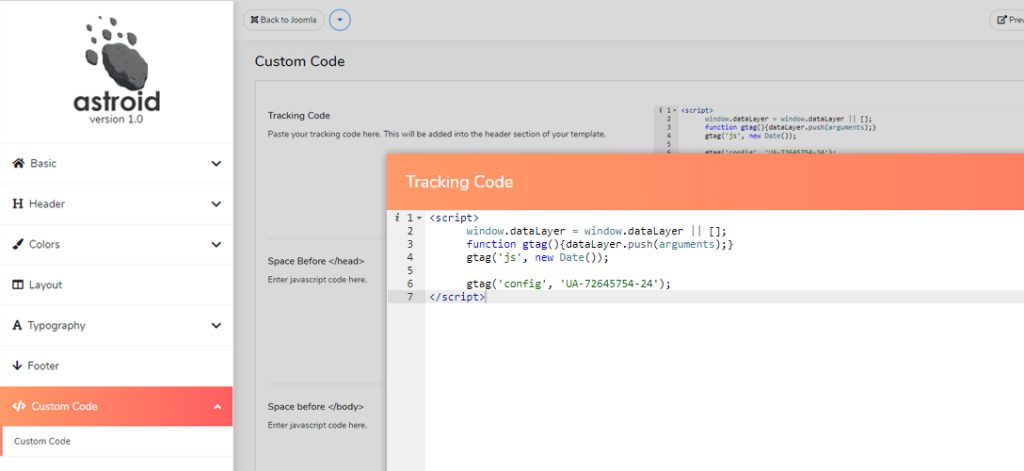Click the down-arrow icon beside Footer
1024x471 pixels.
(x=17, y=366)
